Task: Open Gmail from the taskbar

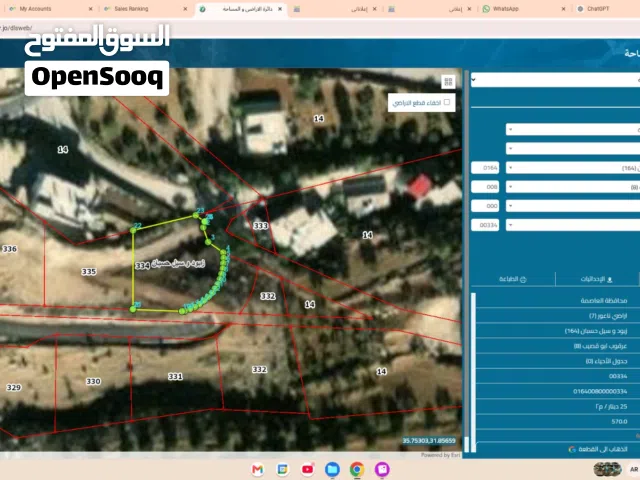Action: tap(258, 469)
